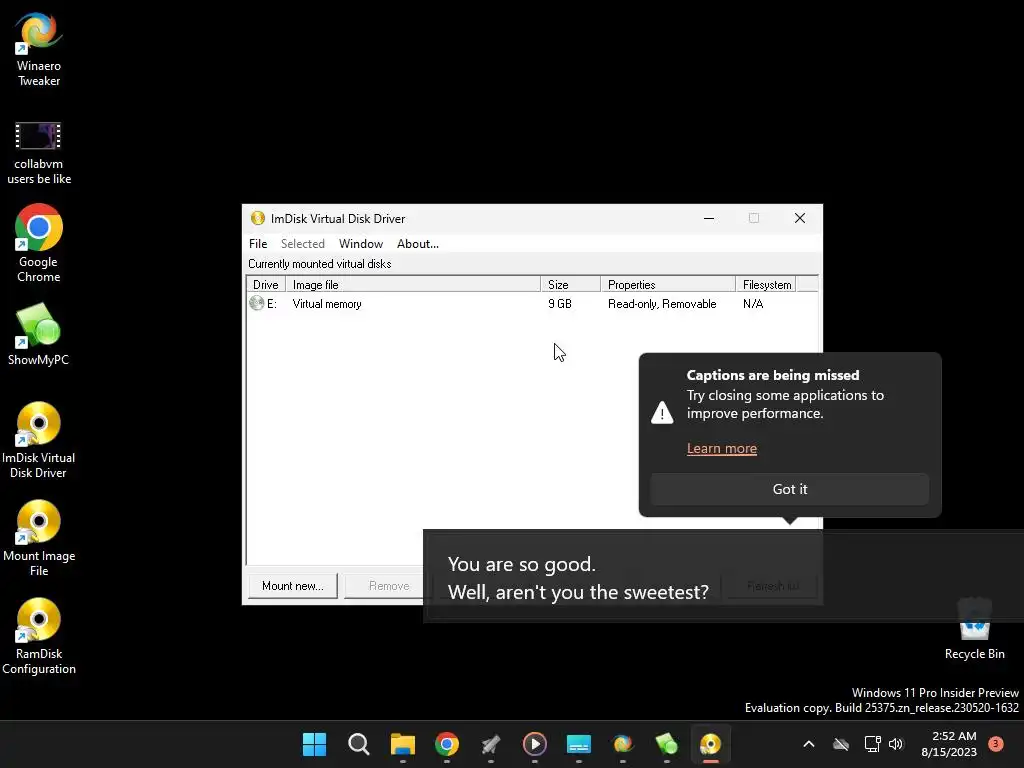The image size is (1024, 768).
Task: Open the About... menu
Action: tap(418, 244)
